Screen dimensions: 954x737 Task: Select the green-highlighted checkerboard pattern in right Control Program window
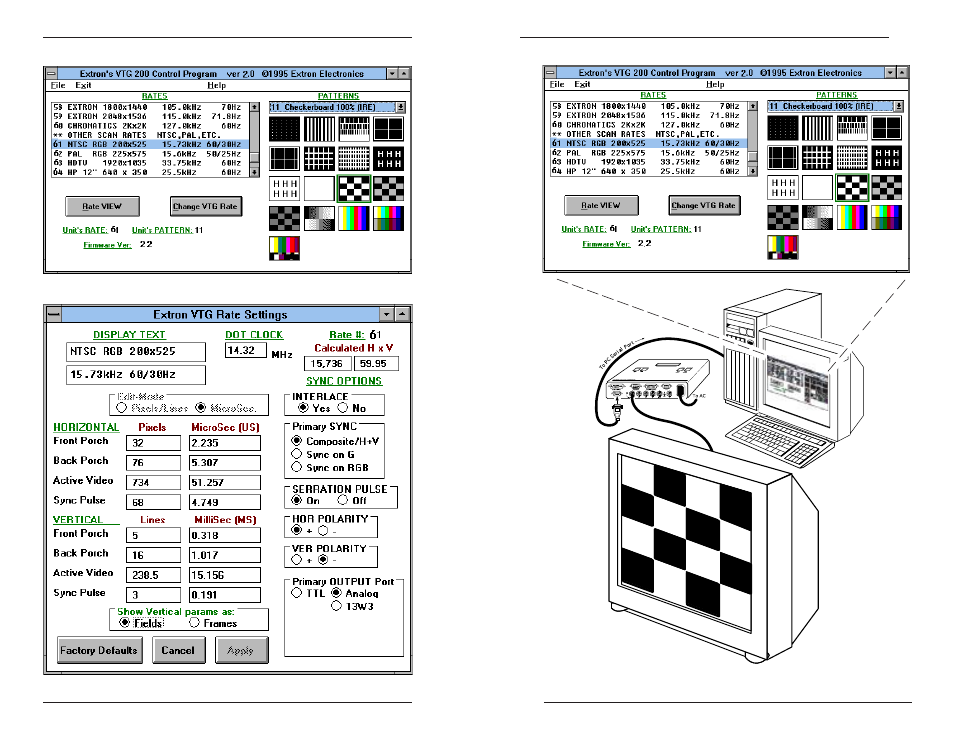click(x=852, y=187)
